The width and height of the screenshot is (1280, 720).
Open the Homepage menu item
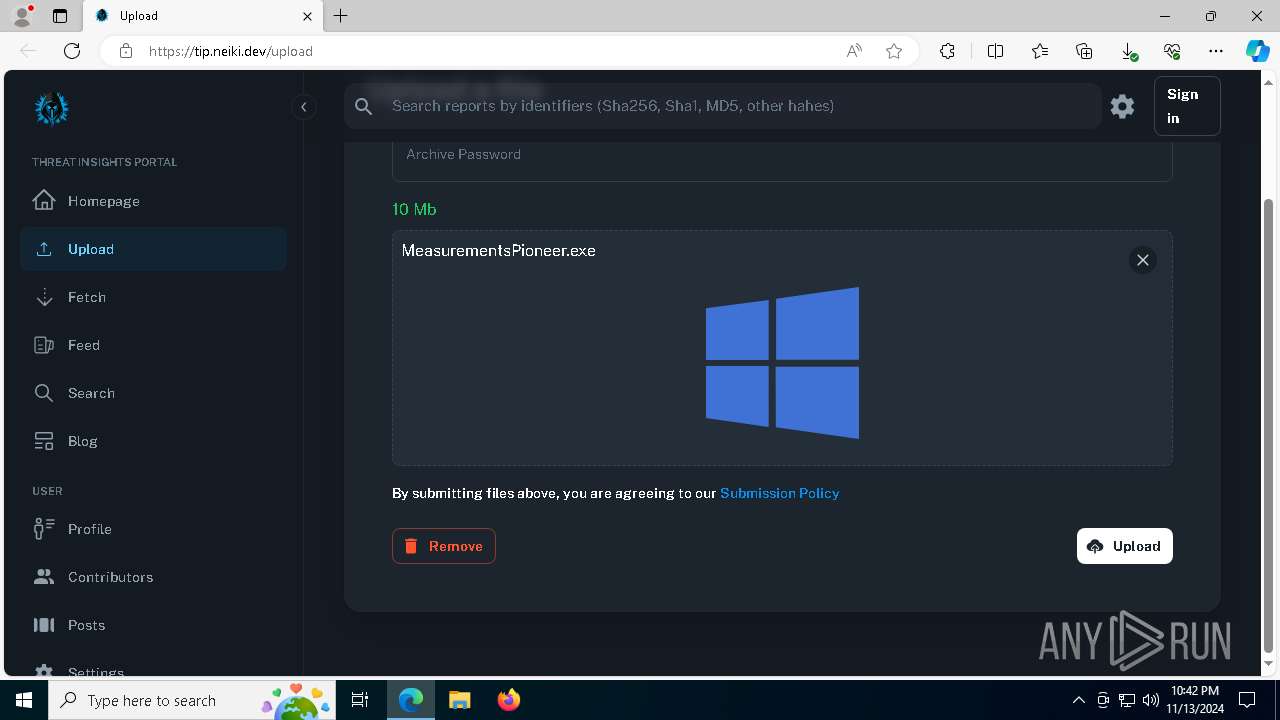click(153, 201)
